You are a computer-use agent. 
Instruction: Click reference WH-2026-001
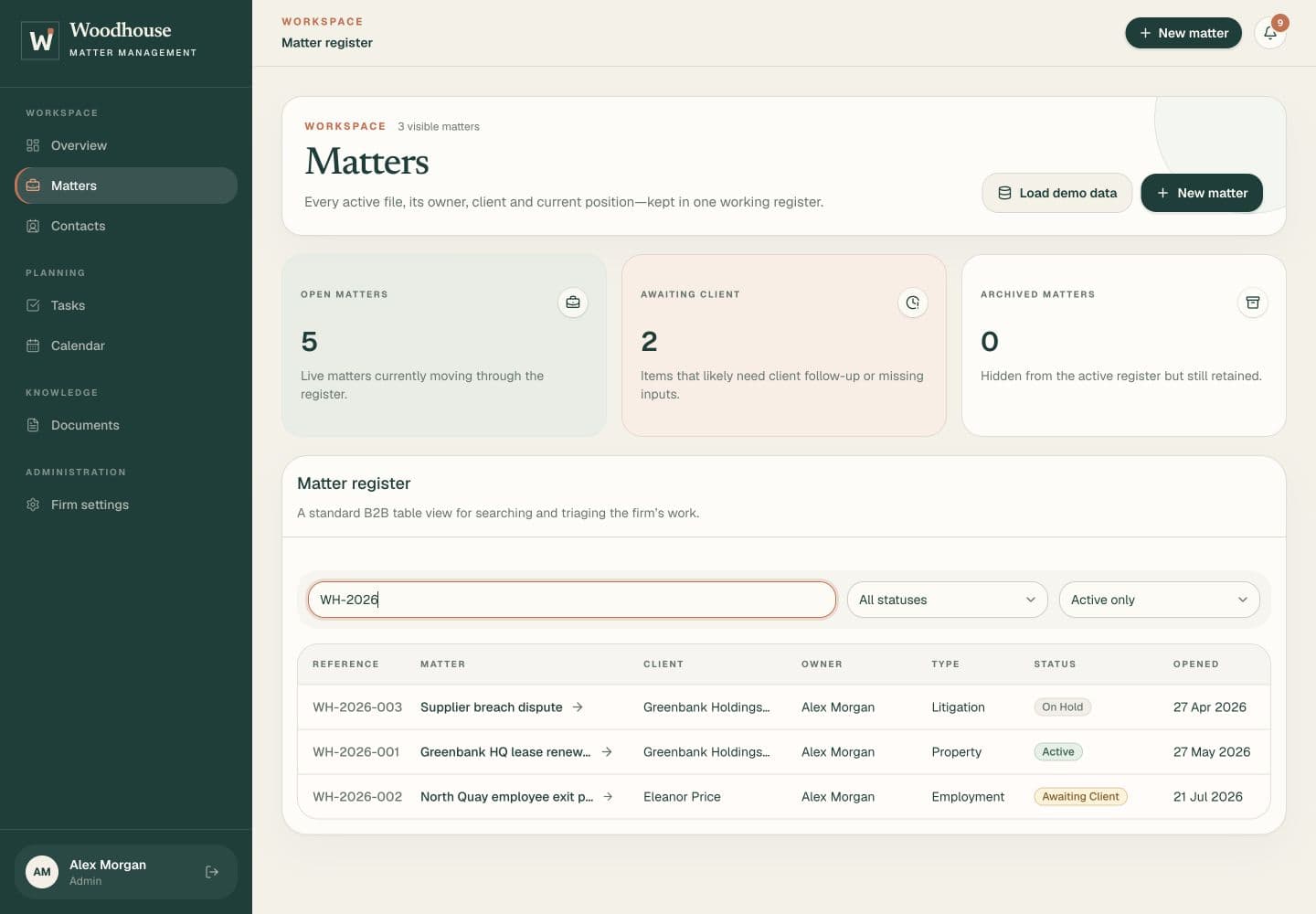[x=356, y=752]
